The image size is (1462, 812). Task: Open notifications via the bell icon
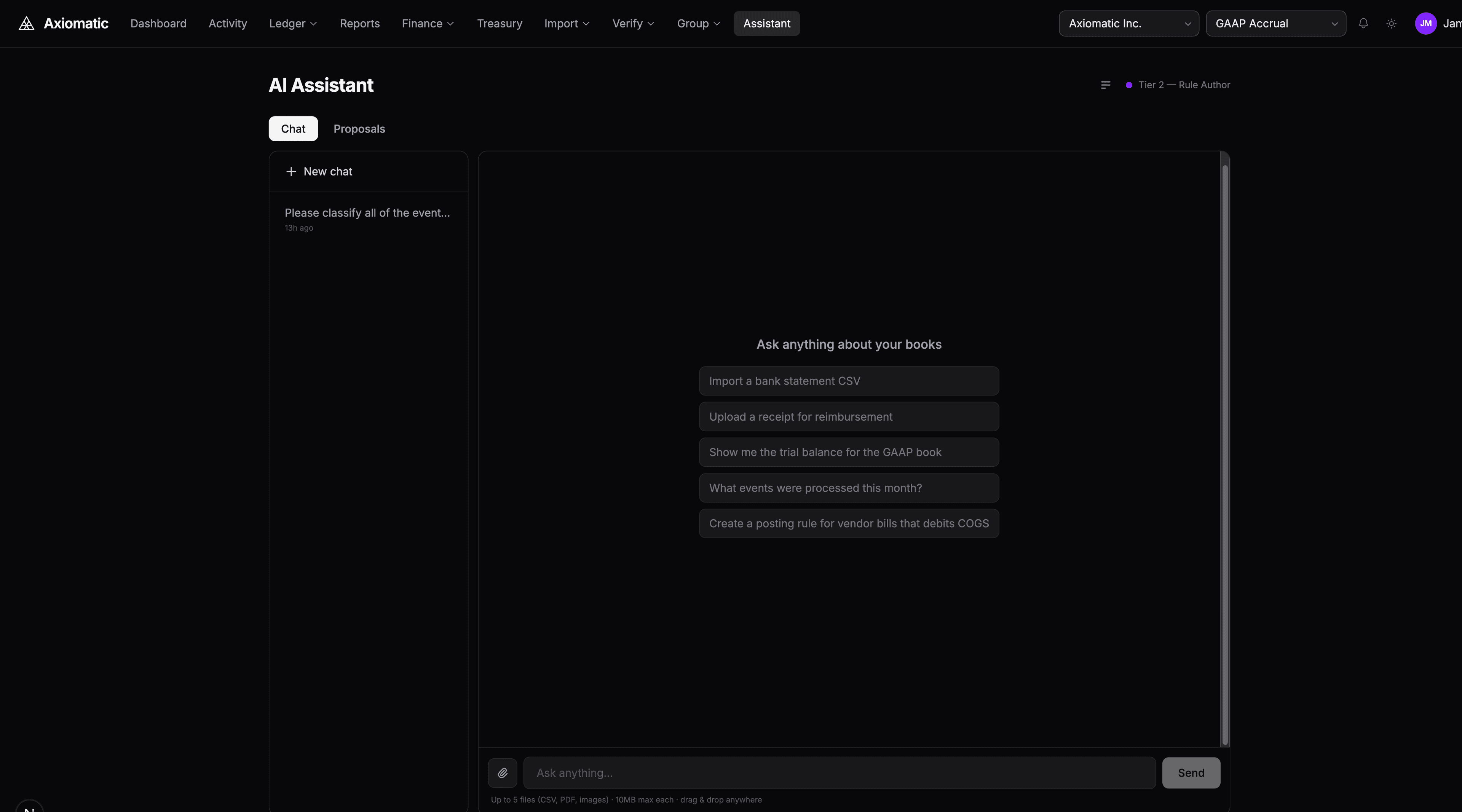(1363, 23)
